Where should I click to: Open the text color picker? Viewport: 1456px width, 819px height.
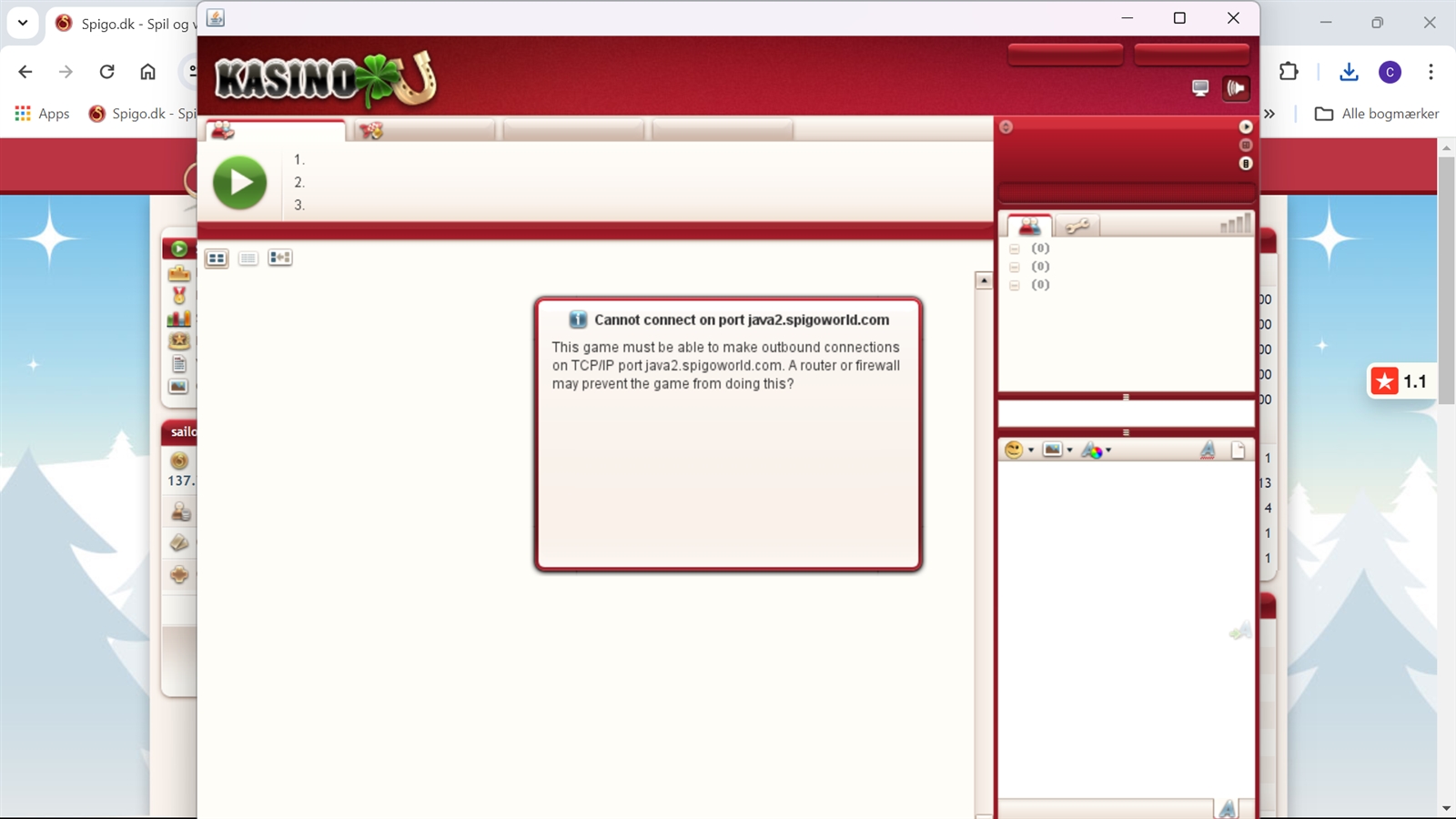click(1096, 450)
